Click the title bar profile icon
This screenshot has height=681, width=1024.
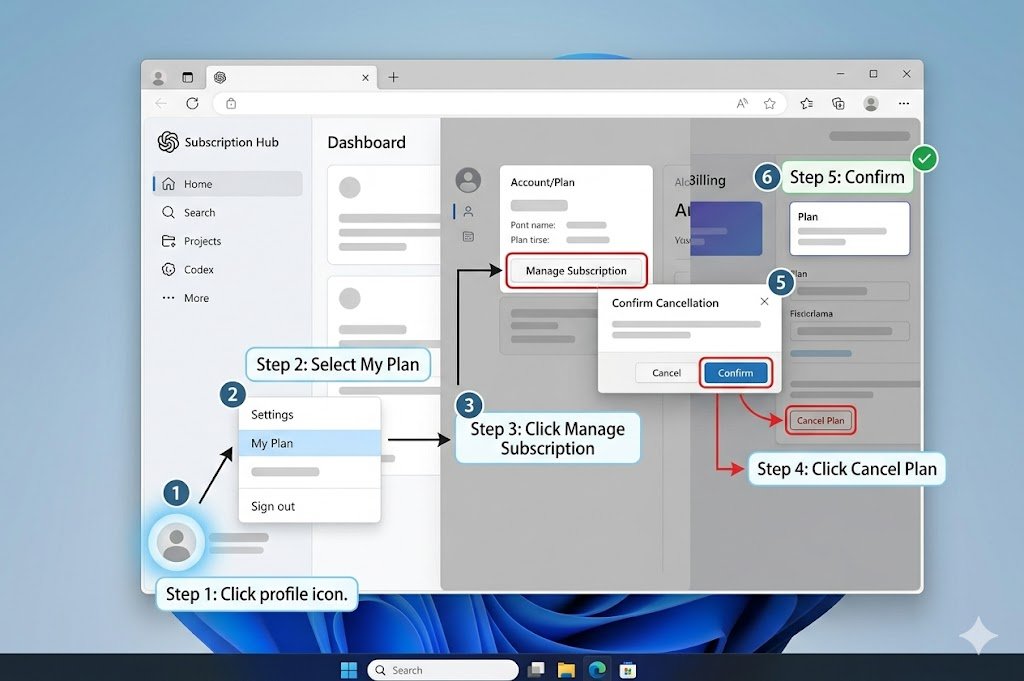(158, 78)
